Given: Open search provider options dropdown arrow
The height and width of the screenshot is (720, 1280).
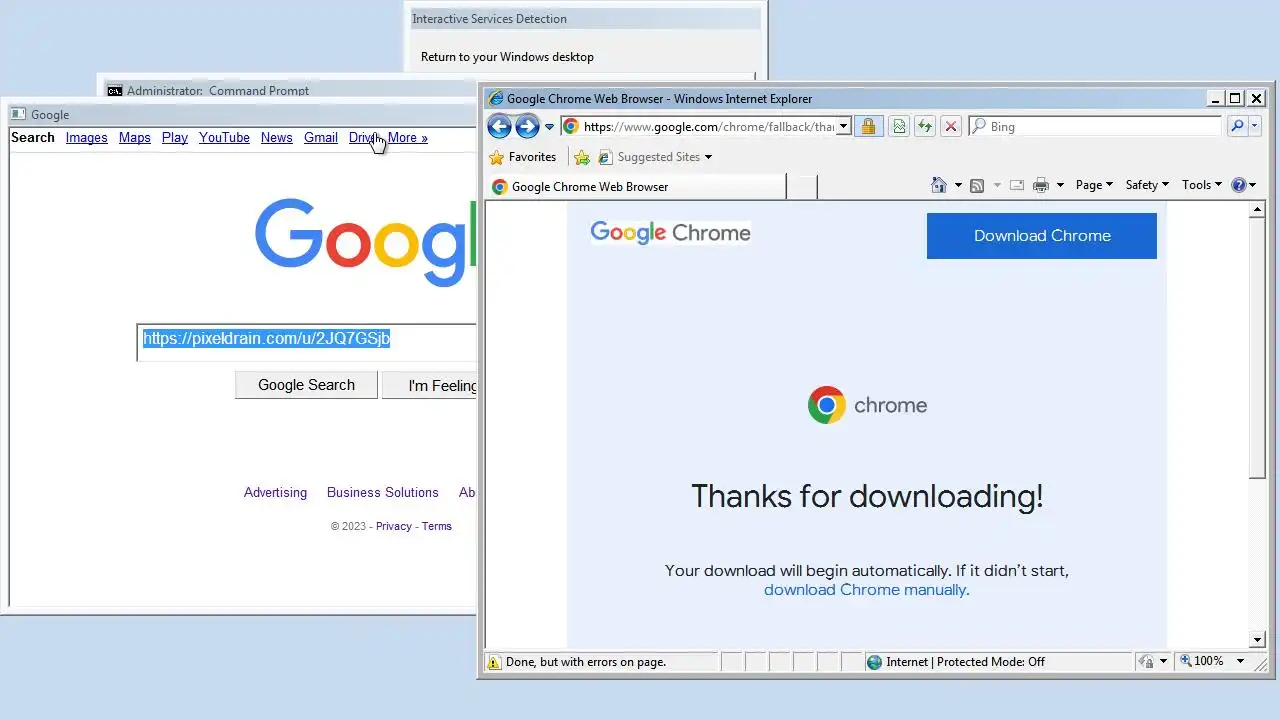Looking at the screenshot, I should coord(1254,126).
